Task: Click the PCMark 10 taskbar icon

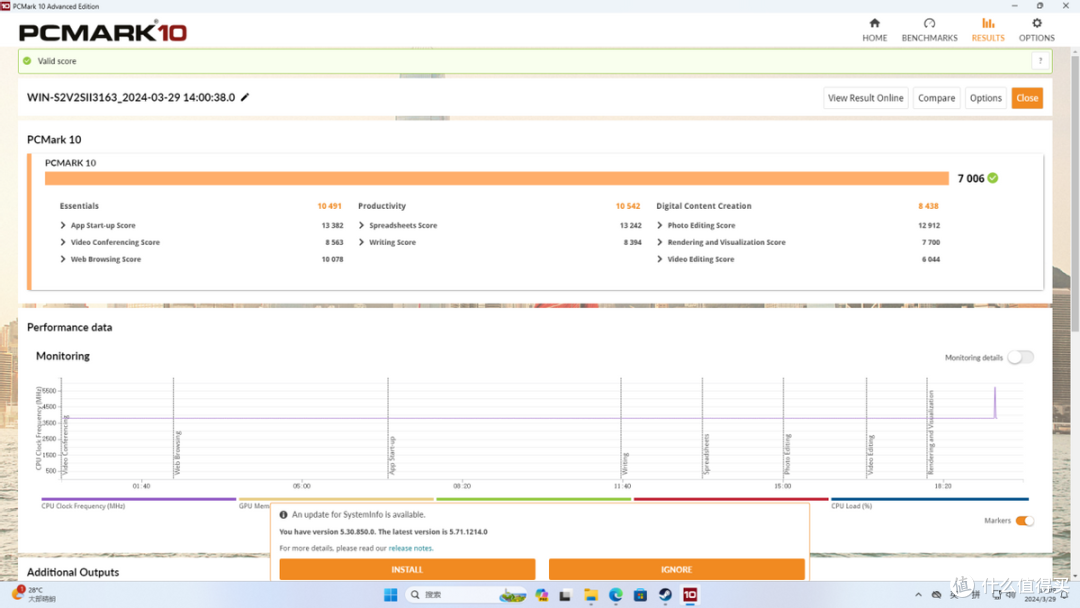Action: pyautogui.click(x=689, y=595)
